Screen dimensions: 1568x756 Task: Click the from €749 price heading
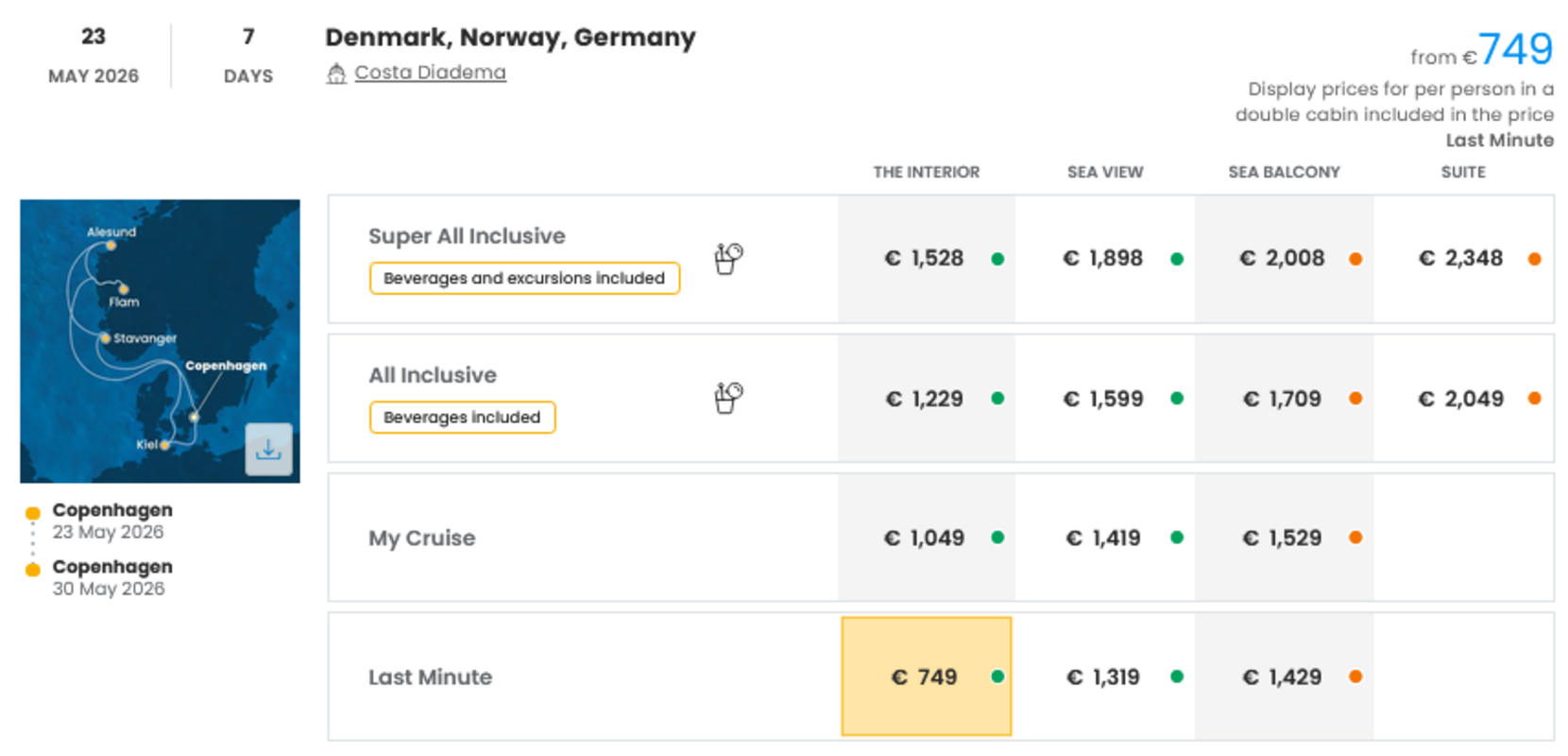click(1481, 51)
